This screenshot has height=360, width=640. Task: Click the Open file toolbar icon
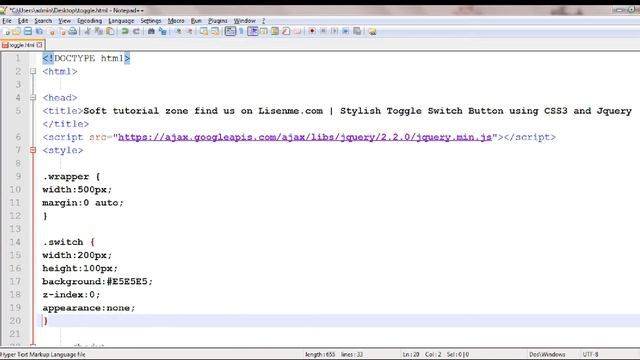pos(17,31)
